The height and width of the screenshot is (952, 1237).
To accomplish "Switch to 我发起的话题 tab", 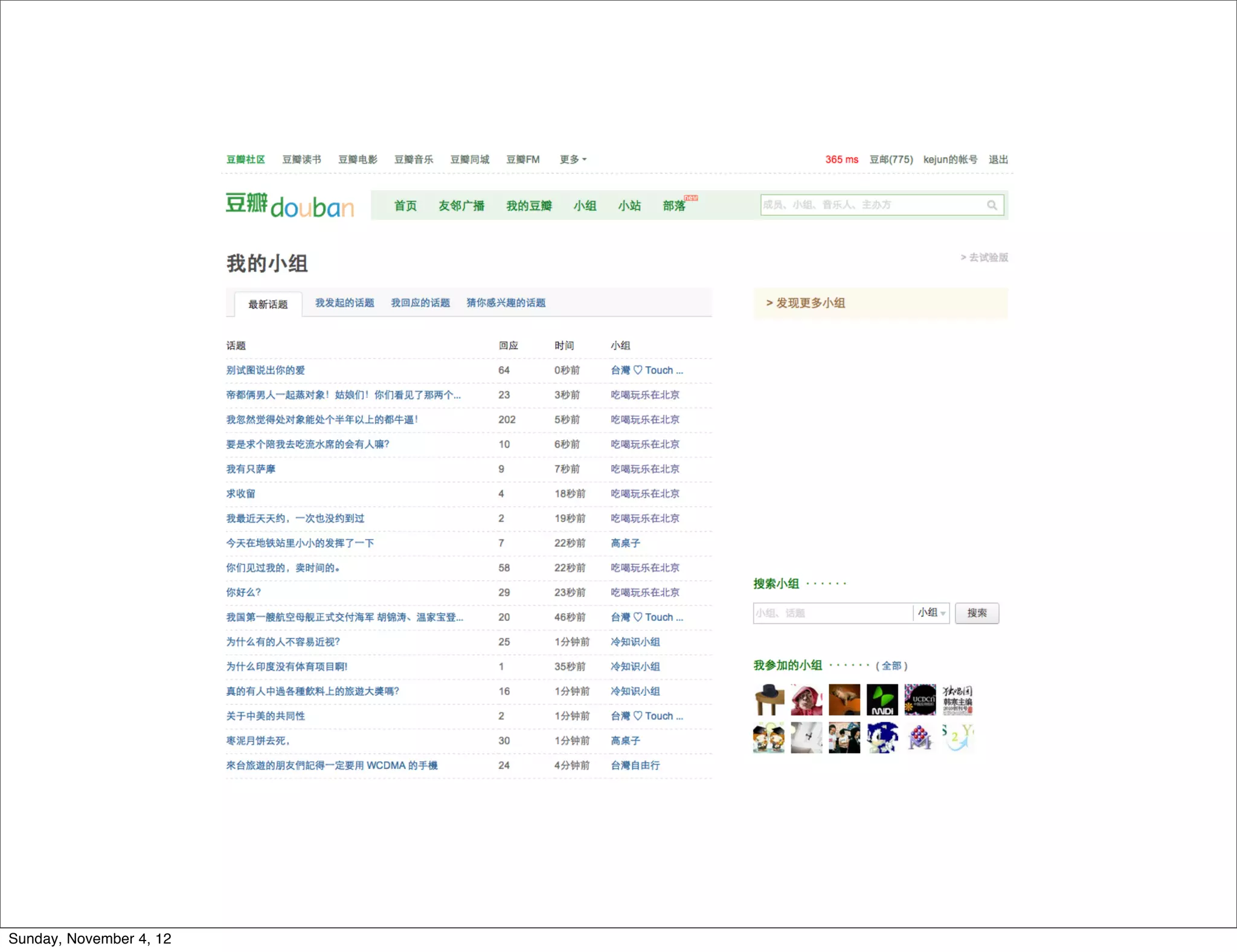I will click(344, 303).
